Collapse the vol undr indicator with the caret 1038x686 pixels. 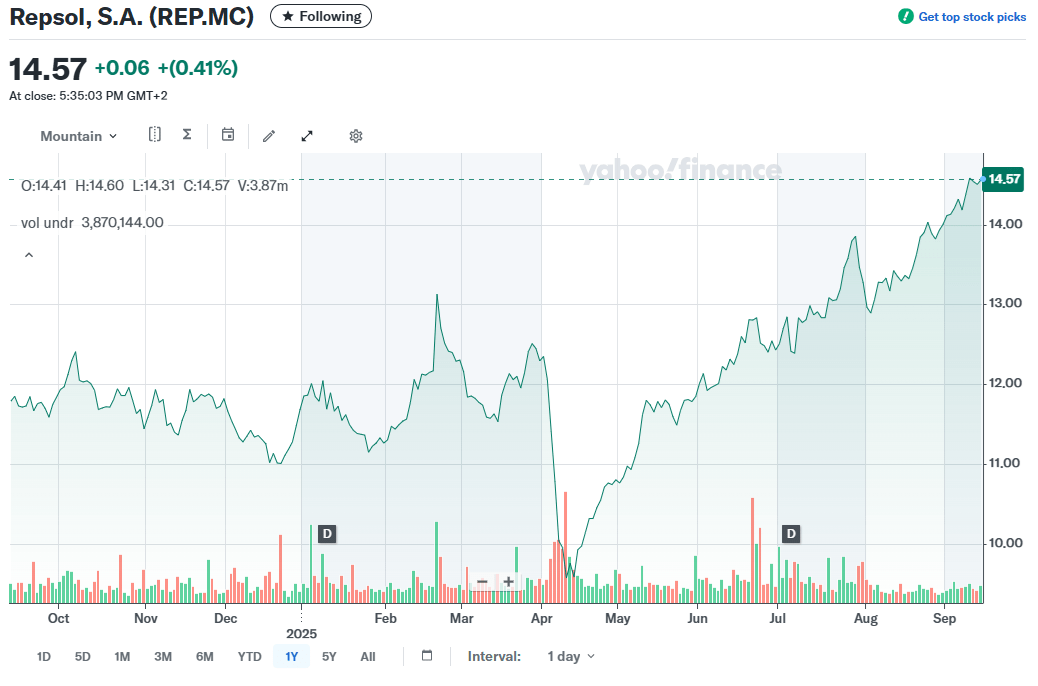29,254
